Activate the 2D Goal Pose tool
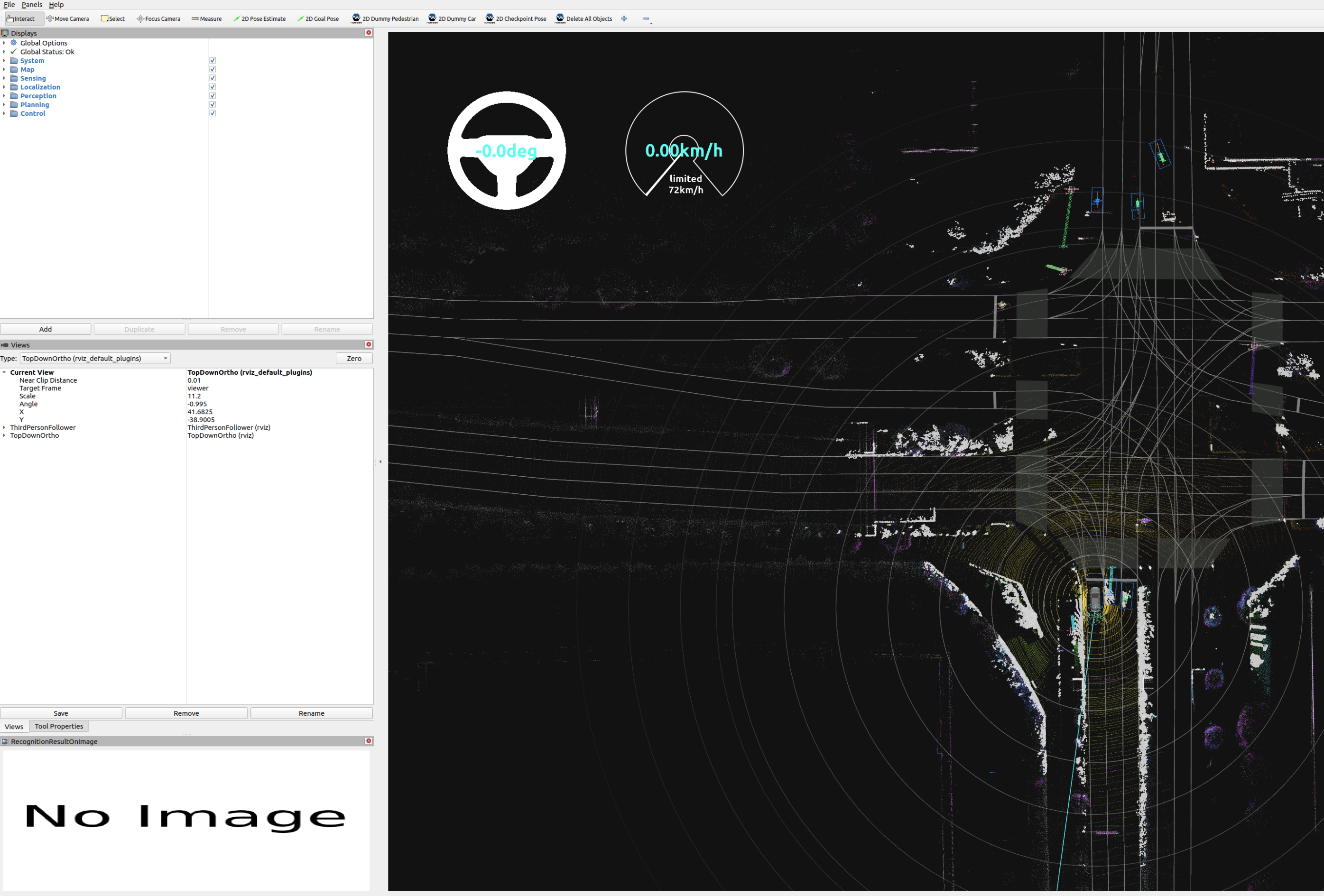The height and width of the screenshot is (896, 1324). click(318, 19)
